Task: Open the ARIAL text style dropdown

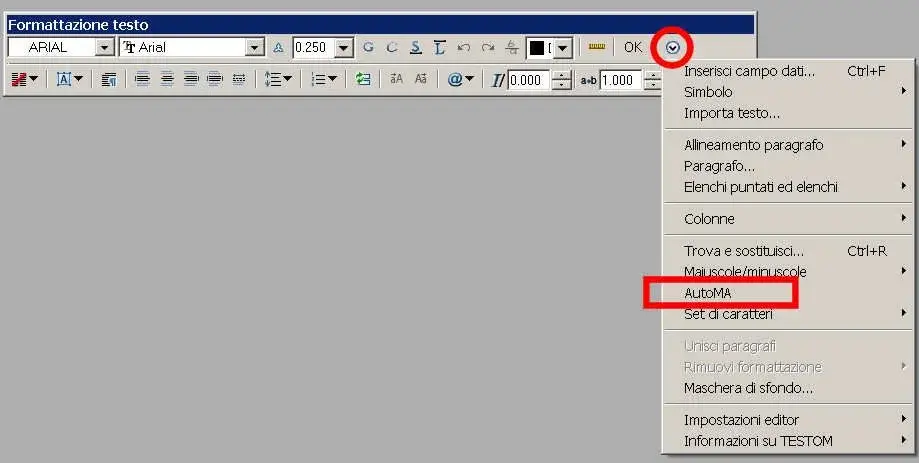Action: pyautogui.click(x=104, y=47)
